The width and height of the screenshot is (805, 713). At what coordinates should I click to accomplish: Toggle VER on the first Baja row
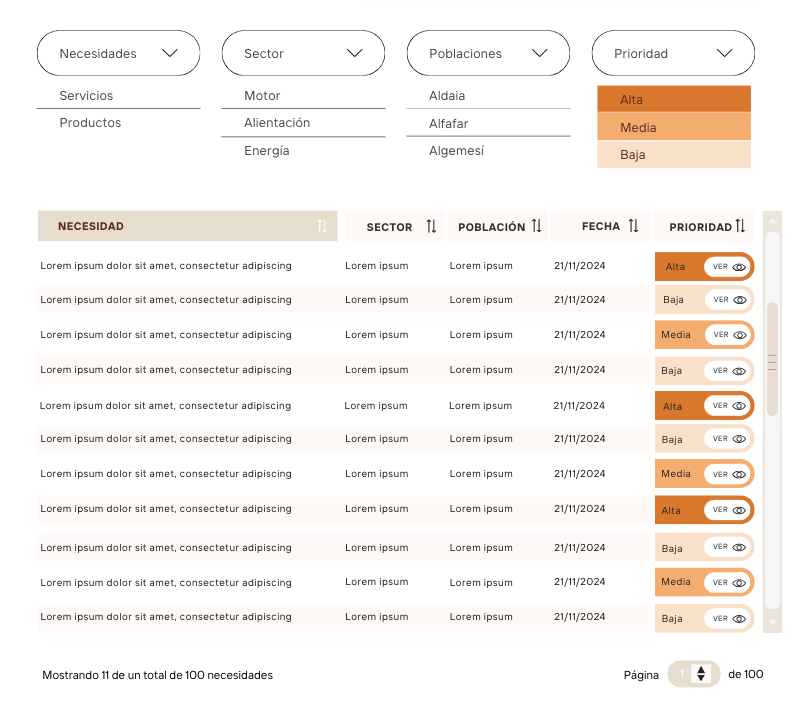728,300
